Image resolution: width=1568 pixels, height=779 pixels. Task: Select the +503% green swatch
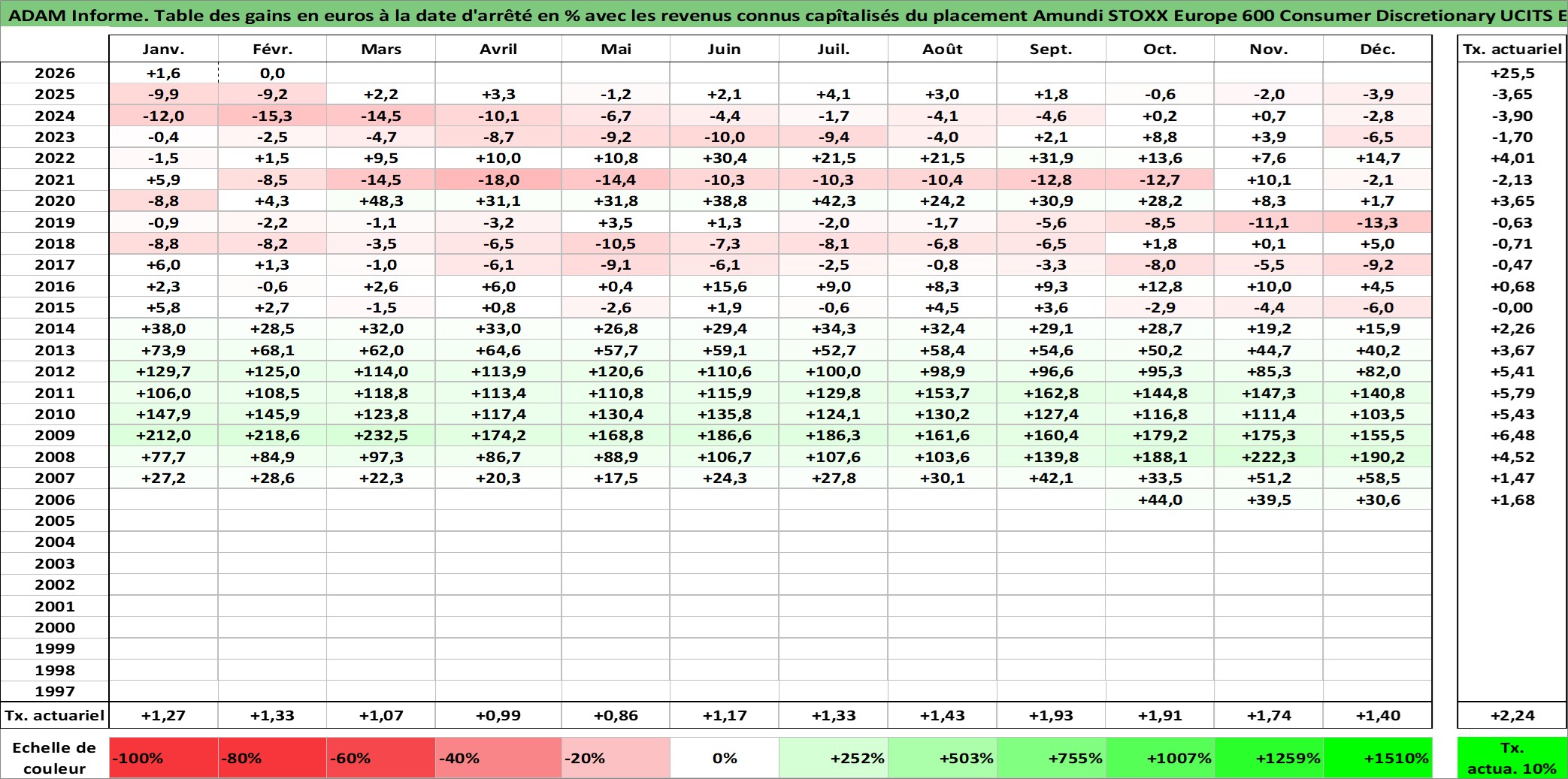tap(943, 758)
